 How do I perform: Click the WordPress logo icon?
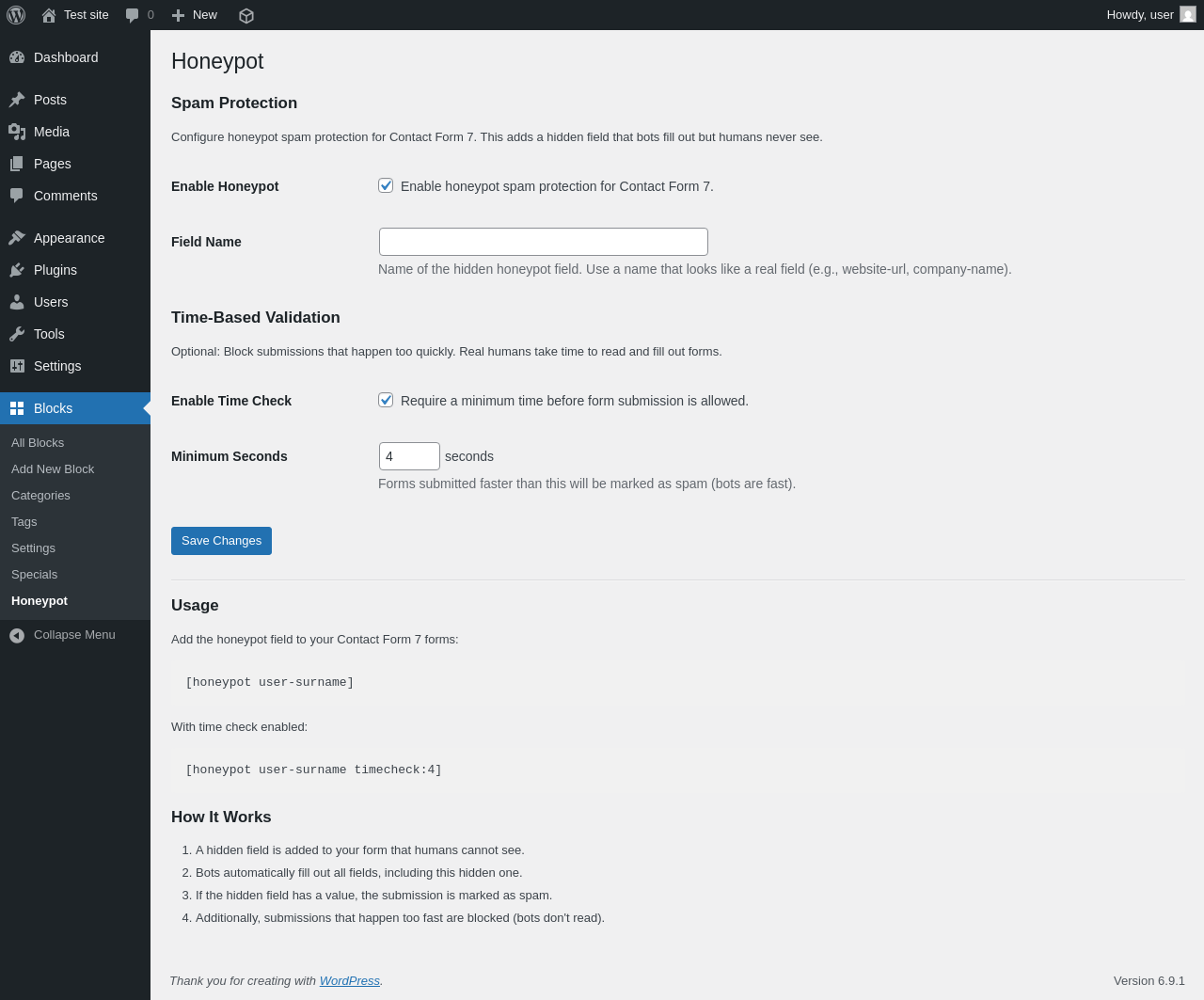(16, 15)
